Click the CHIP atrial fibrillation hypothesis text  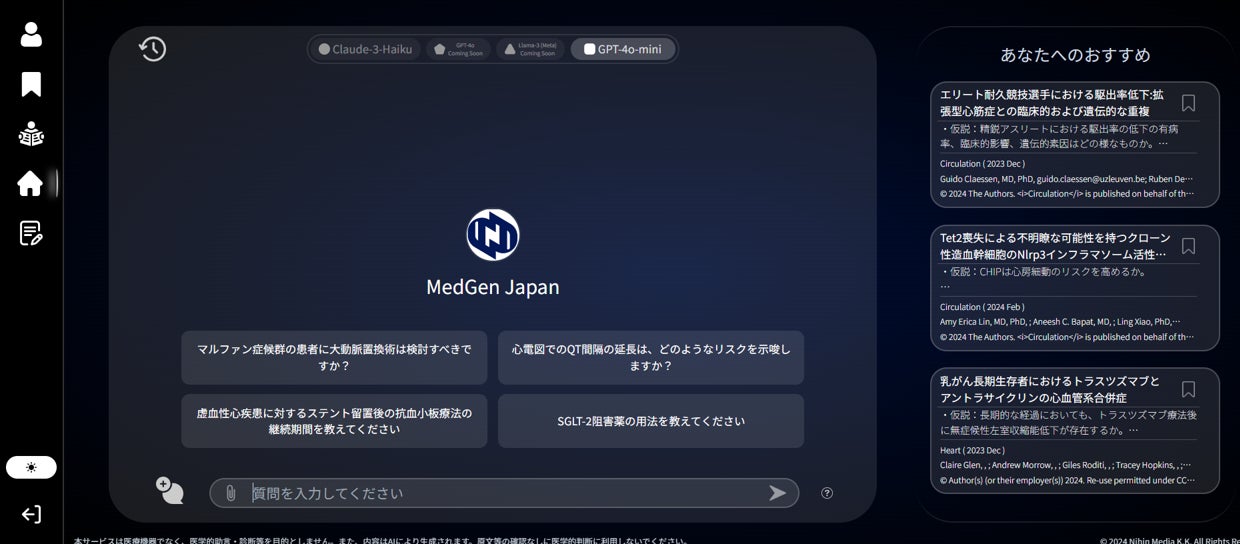pos(1044,271)
